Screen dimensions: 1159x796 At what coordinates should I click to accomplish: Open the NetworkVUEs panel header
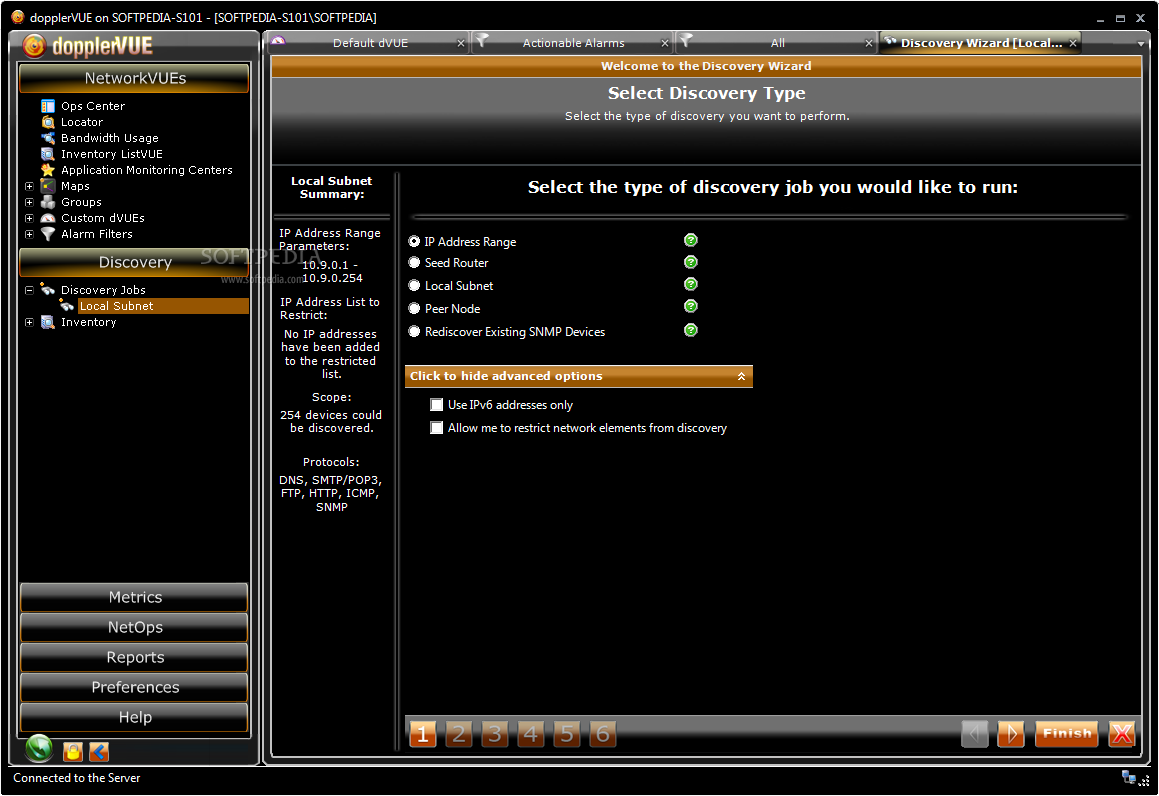tap(135, 78)
